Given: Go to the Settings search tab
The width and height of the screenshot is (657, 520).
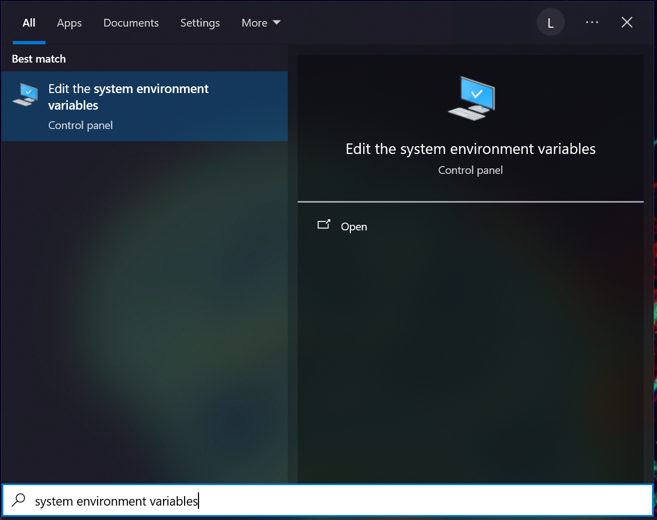Looking at the screenshot, I should coord(200,23).
